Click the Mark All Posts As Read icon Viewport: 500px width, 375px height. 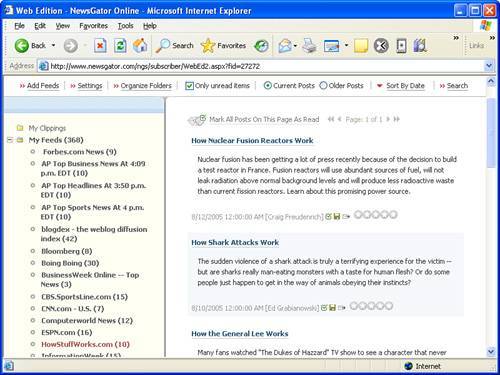point(196,120)
